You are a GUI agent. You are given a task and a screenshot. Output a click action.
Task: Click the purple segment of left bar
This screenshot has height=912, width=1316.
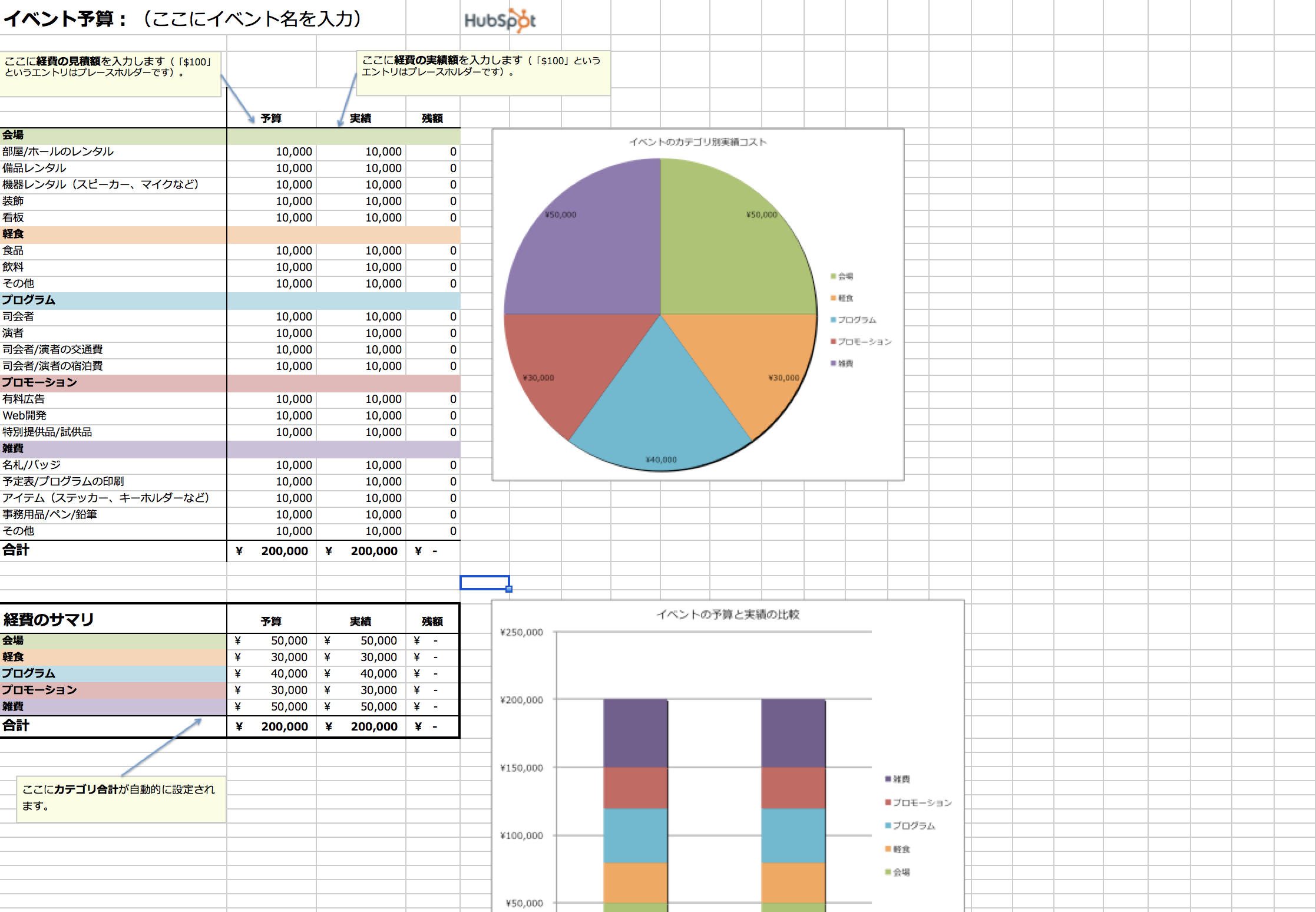635,733
